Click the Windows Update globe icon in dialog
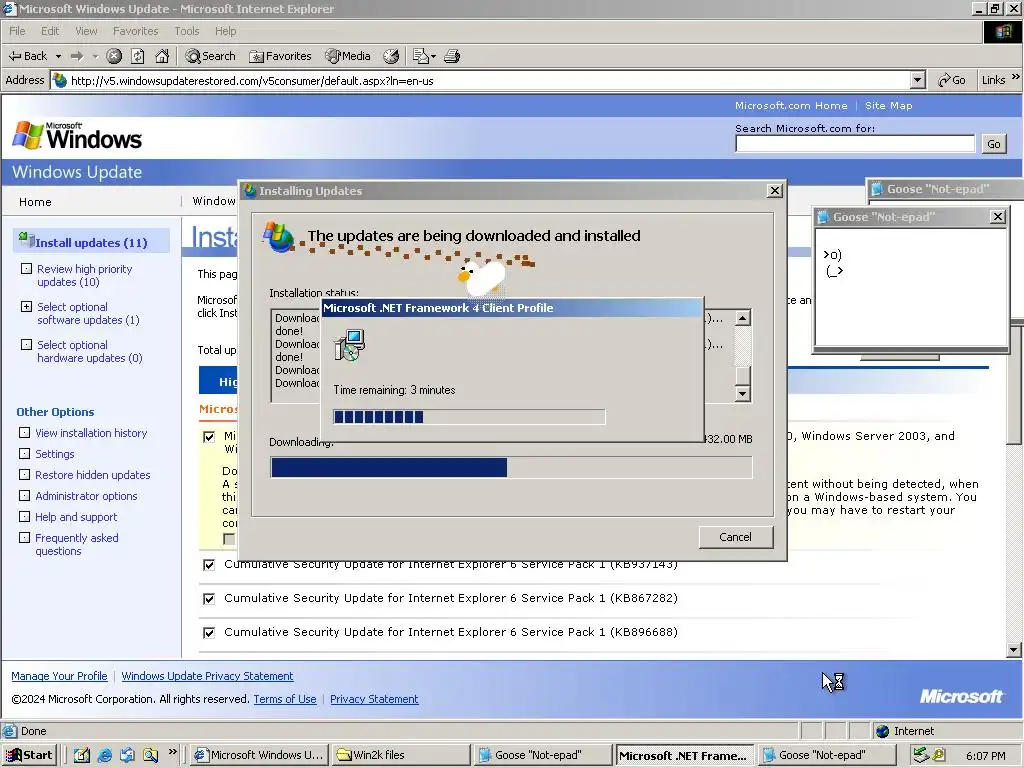1024x768 pixels. [278, 236]
